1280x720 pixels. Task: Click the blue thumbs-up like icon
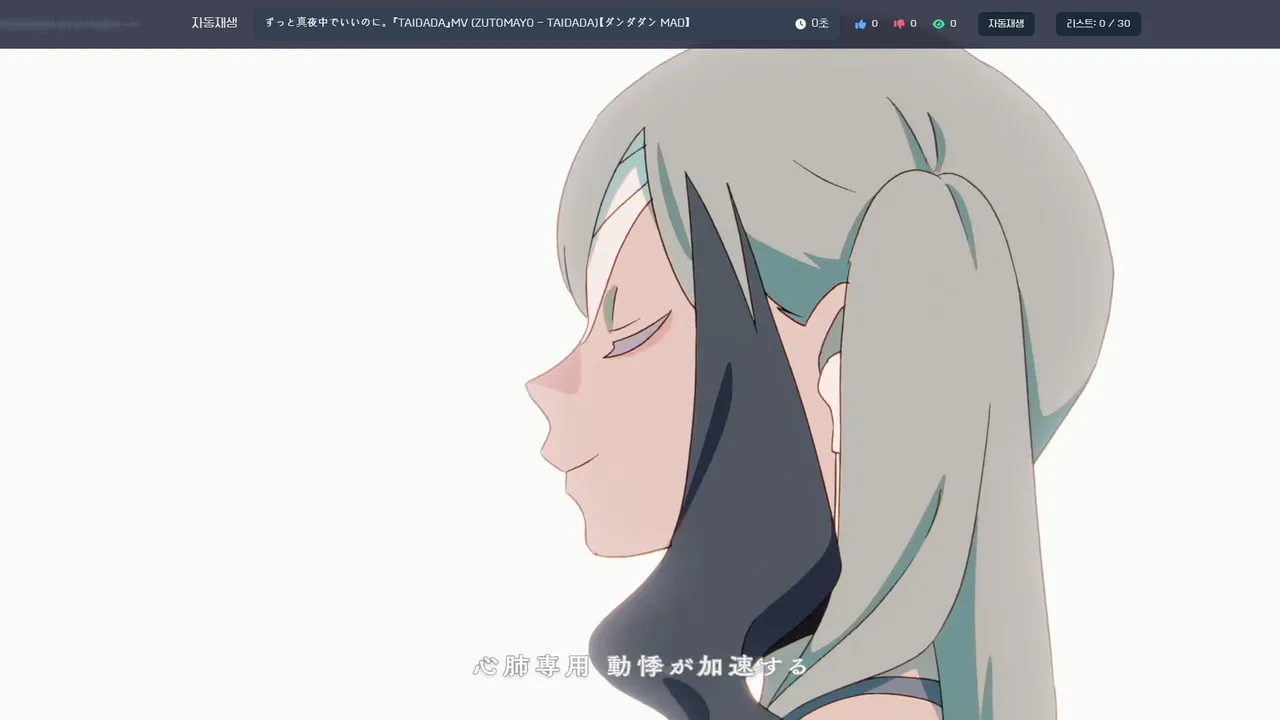860,24
